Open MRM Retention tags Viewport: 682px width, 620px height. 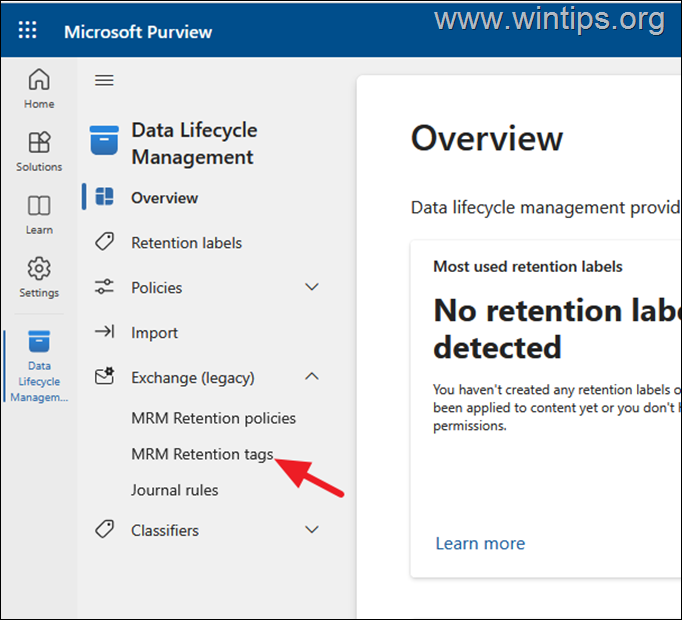[x=201, y=454]
